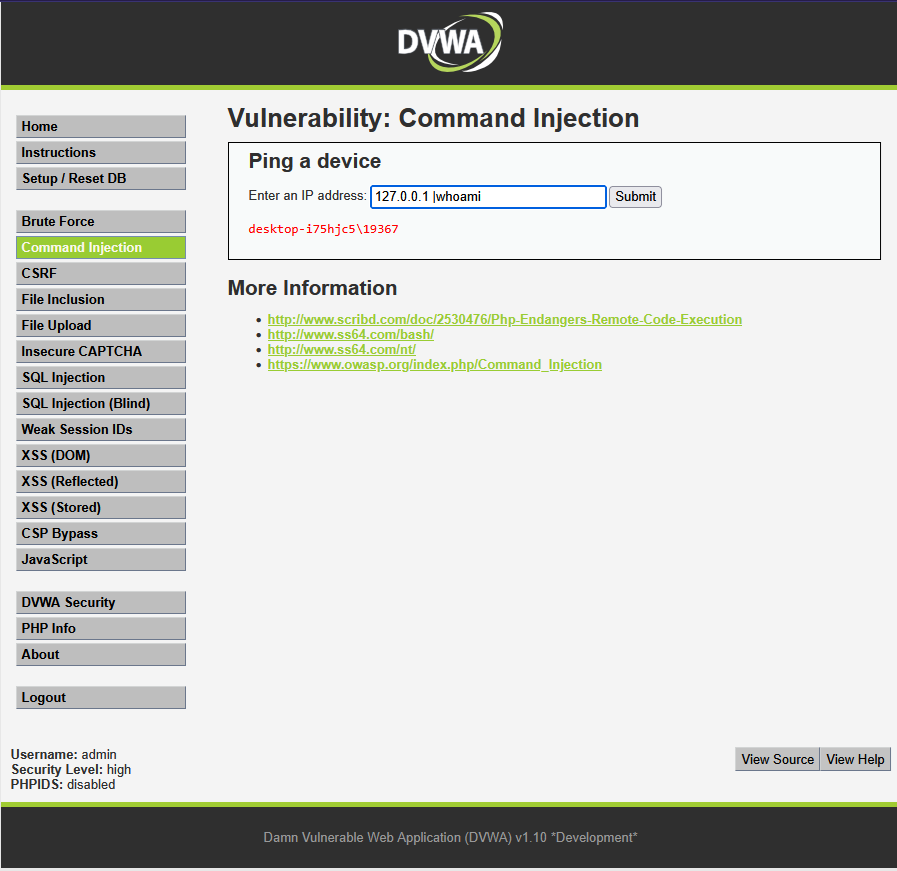Click the 'More Information' heading
The width and height of the screenshot is (897, 871).
pyautogui.click(x=312, y=288)
